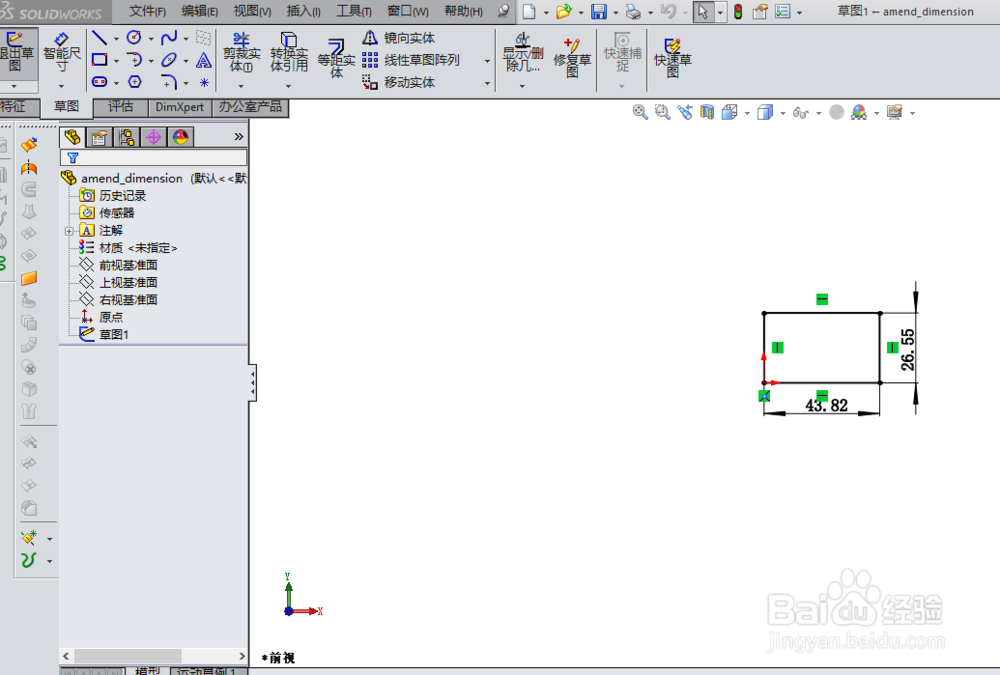Open the Rectangle tool dropdown arrow
Screen dimensions: 1000x675
[x=116, y=61]
